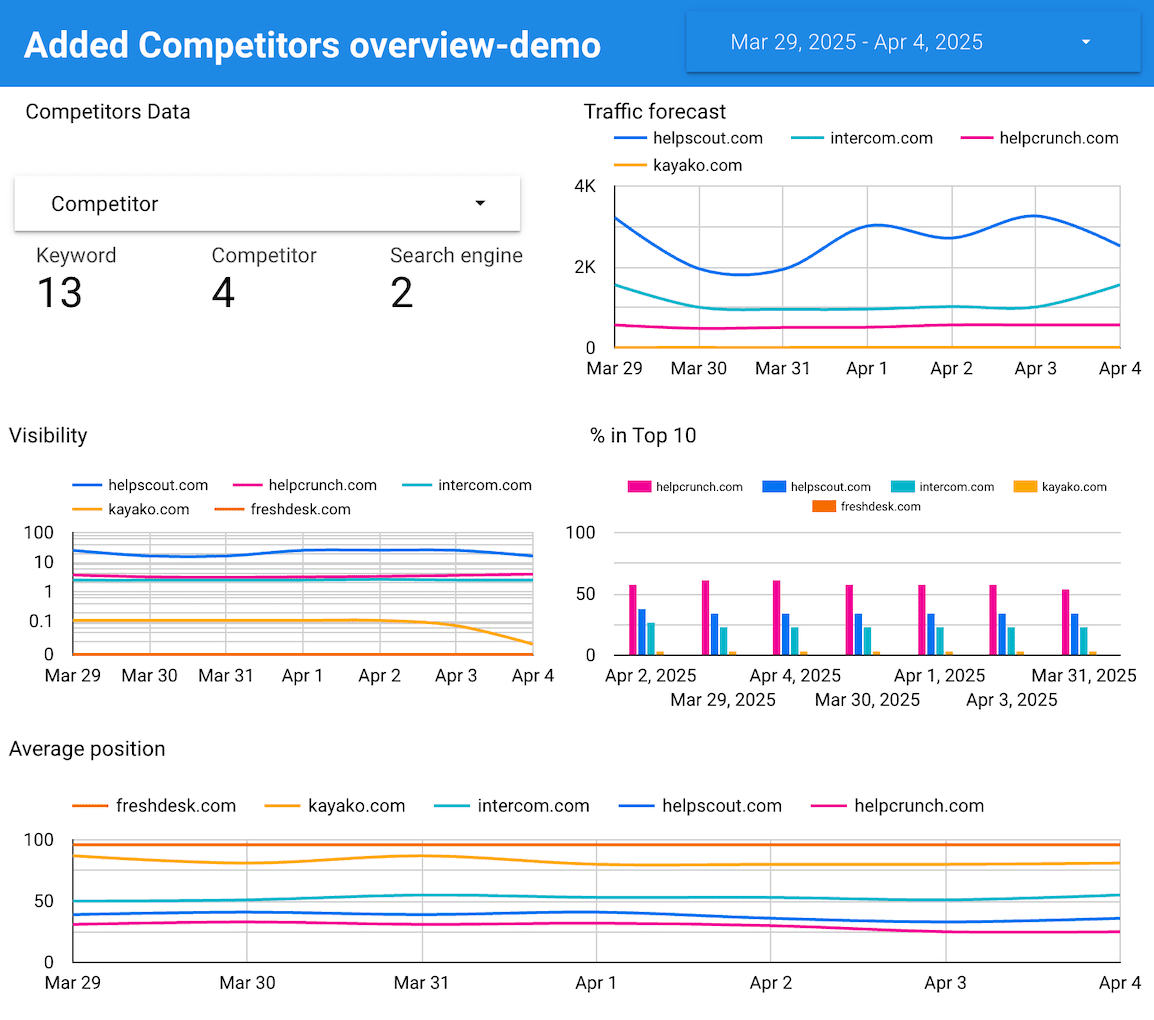Image resolution: width=1154 pixels, height=1020 pixels.
Task: Click the Mar 31 axis label in Average position
Action: click(421, 982)
